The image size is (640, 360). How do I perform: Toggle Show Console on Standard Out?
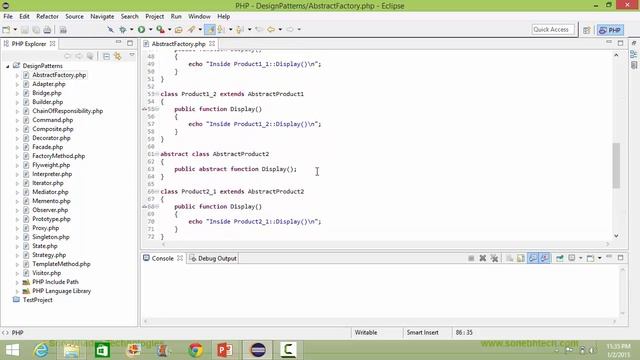click(x=533, y=258)
